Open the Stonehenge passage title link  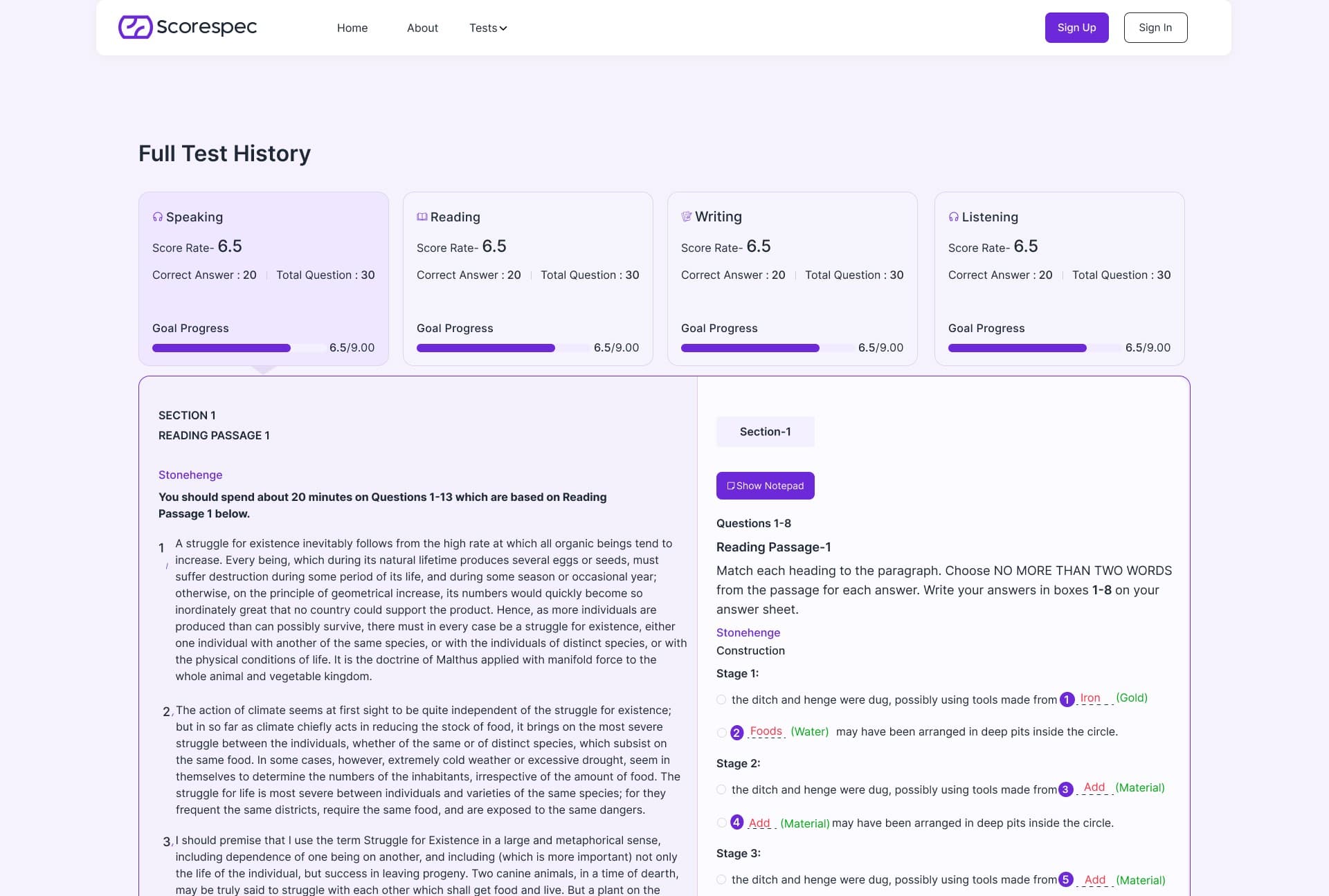(x=190, y=475)
